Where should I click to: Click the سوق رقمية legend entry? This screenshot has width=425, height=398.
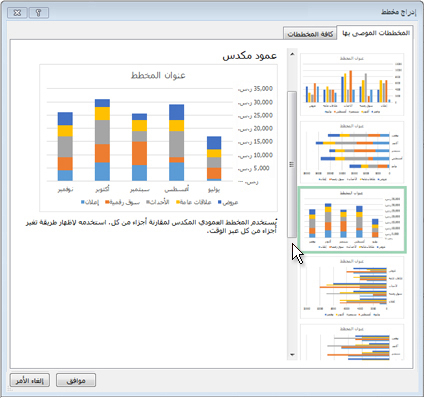tap(122, 202)
